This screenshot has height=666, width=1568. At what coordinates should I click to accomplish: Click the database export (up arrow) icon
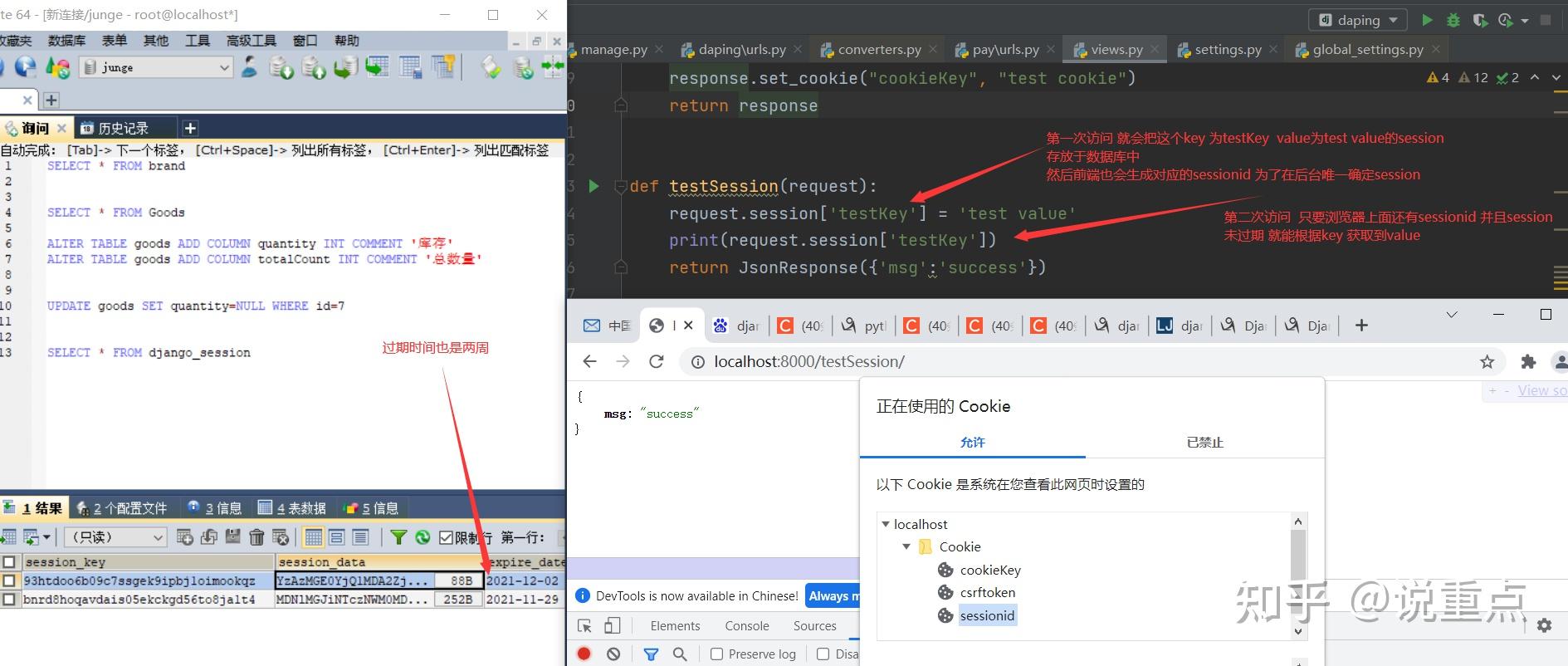pyautogui.click(x=314, y=67)
